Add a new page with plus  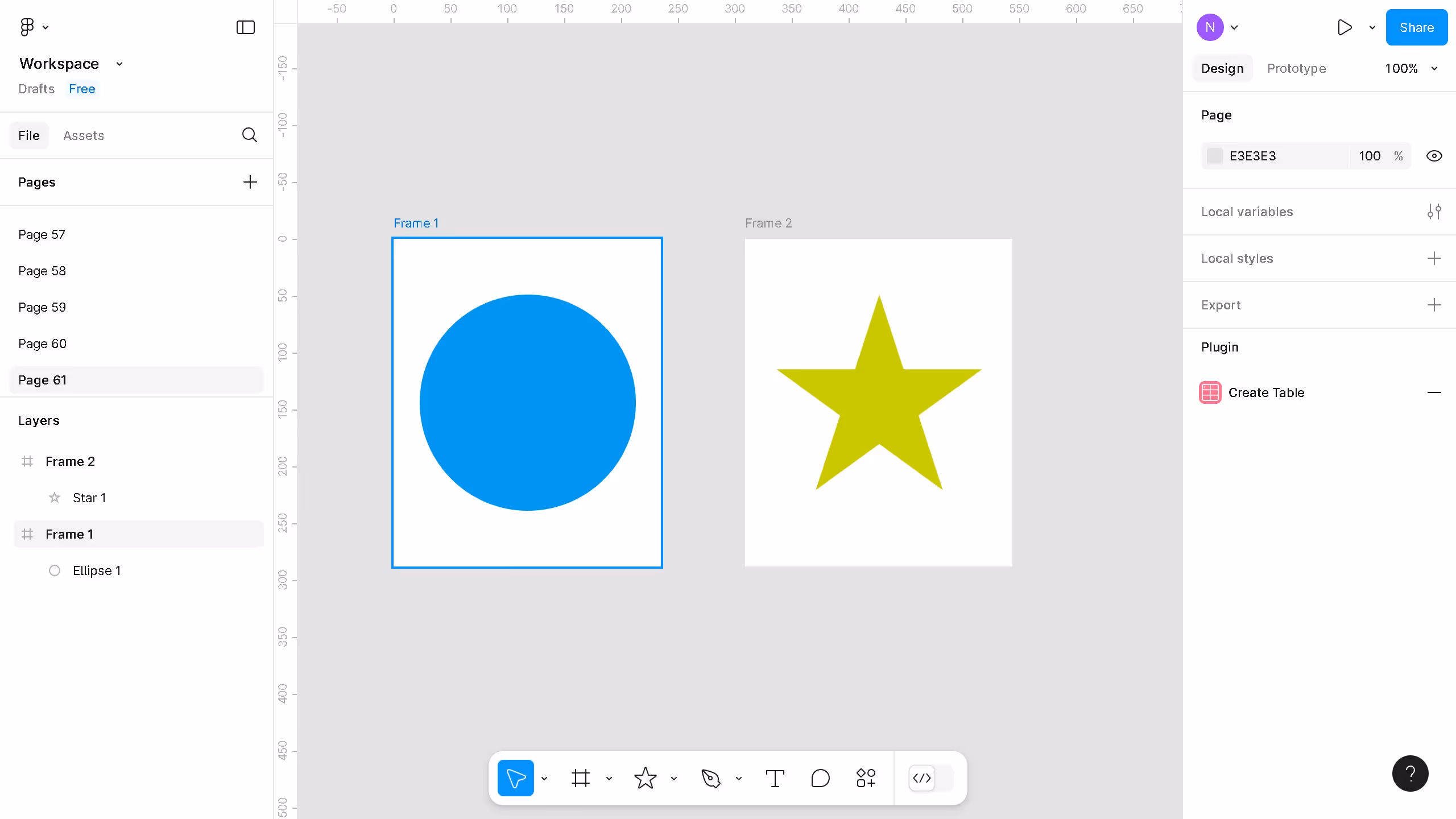[x=250, y=182]
